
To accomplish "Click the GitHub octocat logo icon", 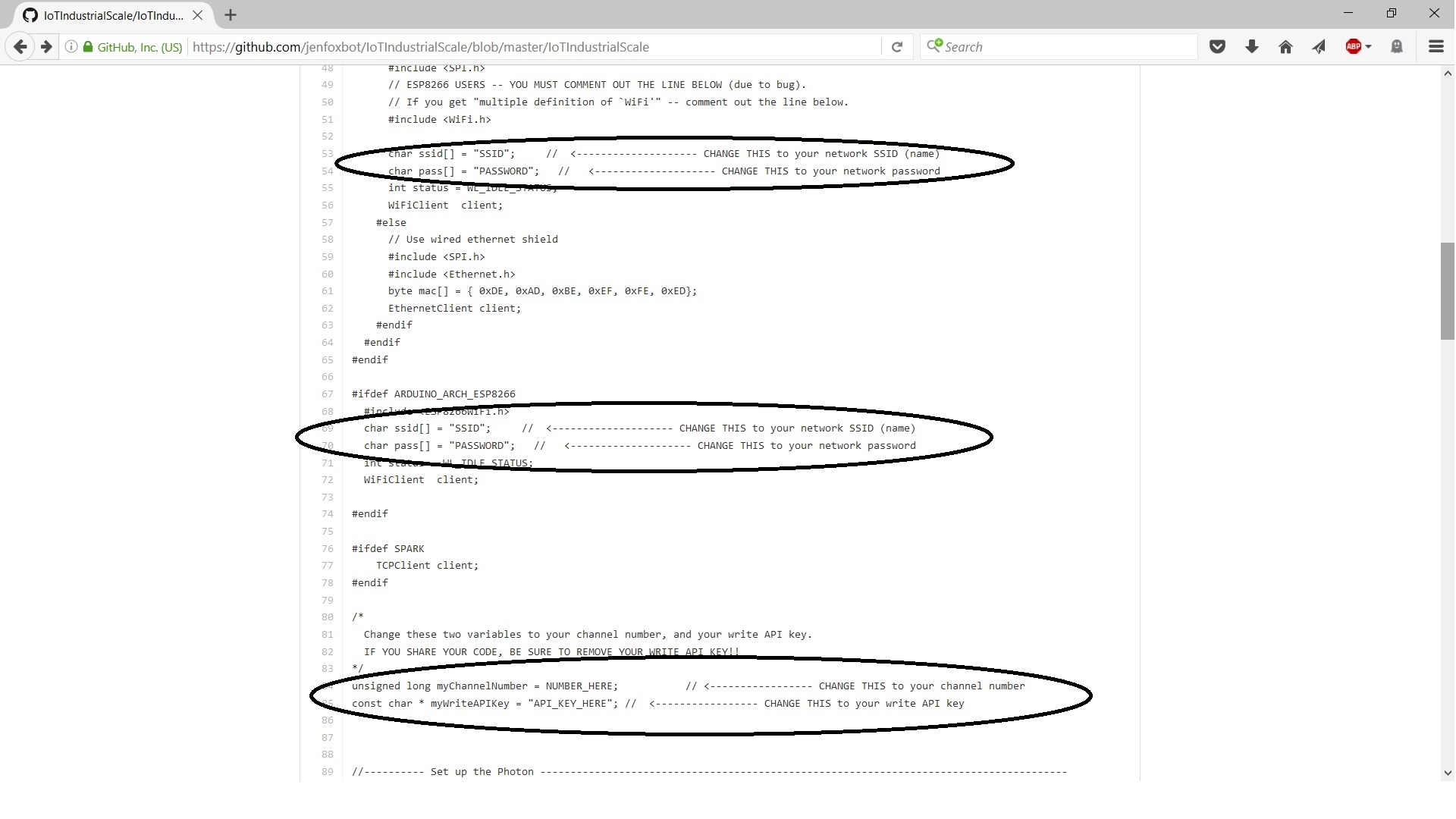I will pyautogui.click(x=29, y=15).
